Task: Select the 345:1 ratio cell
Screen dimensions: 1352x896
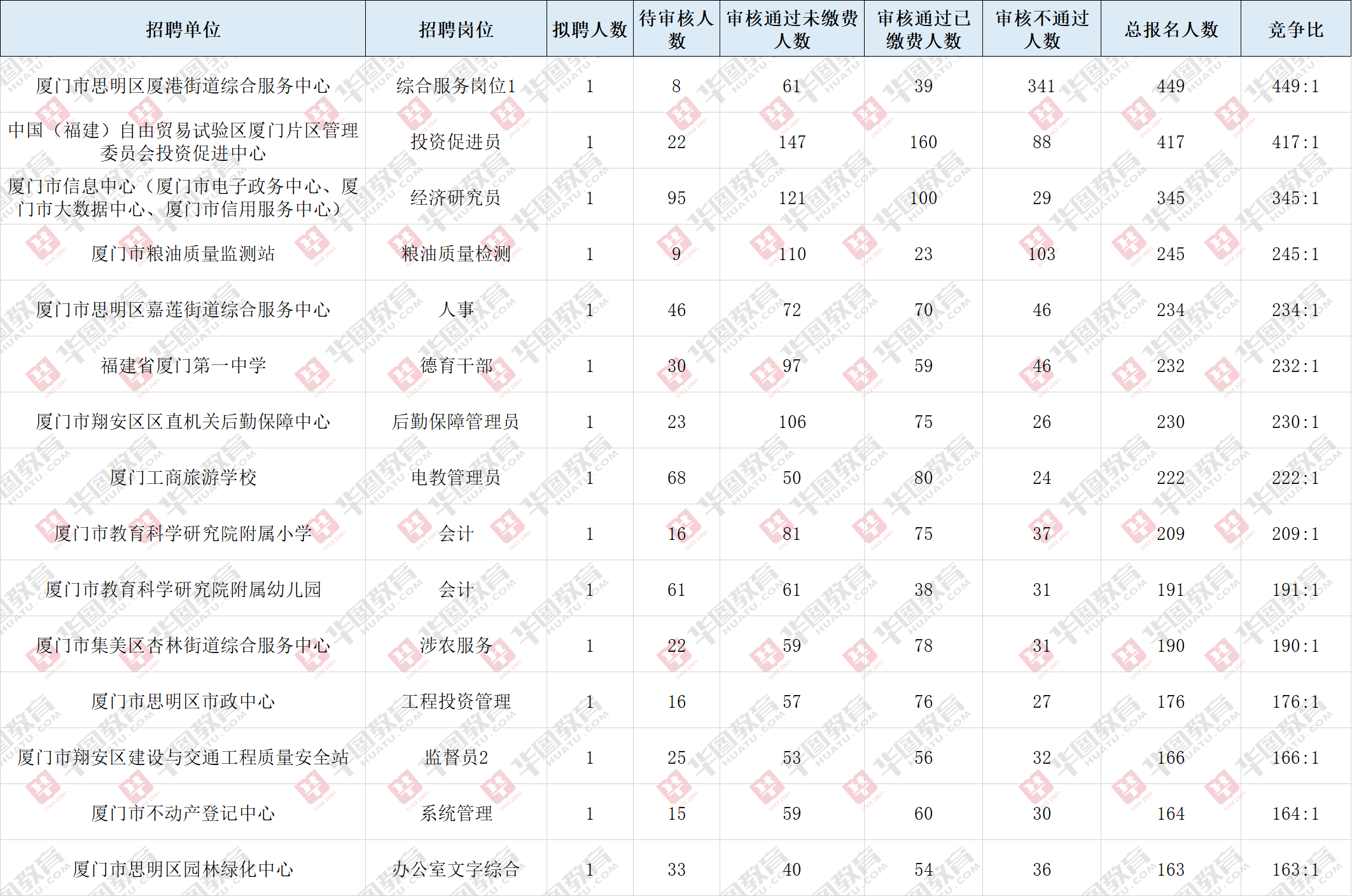Action: [x=1296, y=196]
